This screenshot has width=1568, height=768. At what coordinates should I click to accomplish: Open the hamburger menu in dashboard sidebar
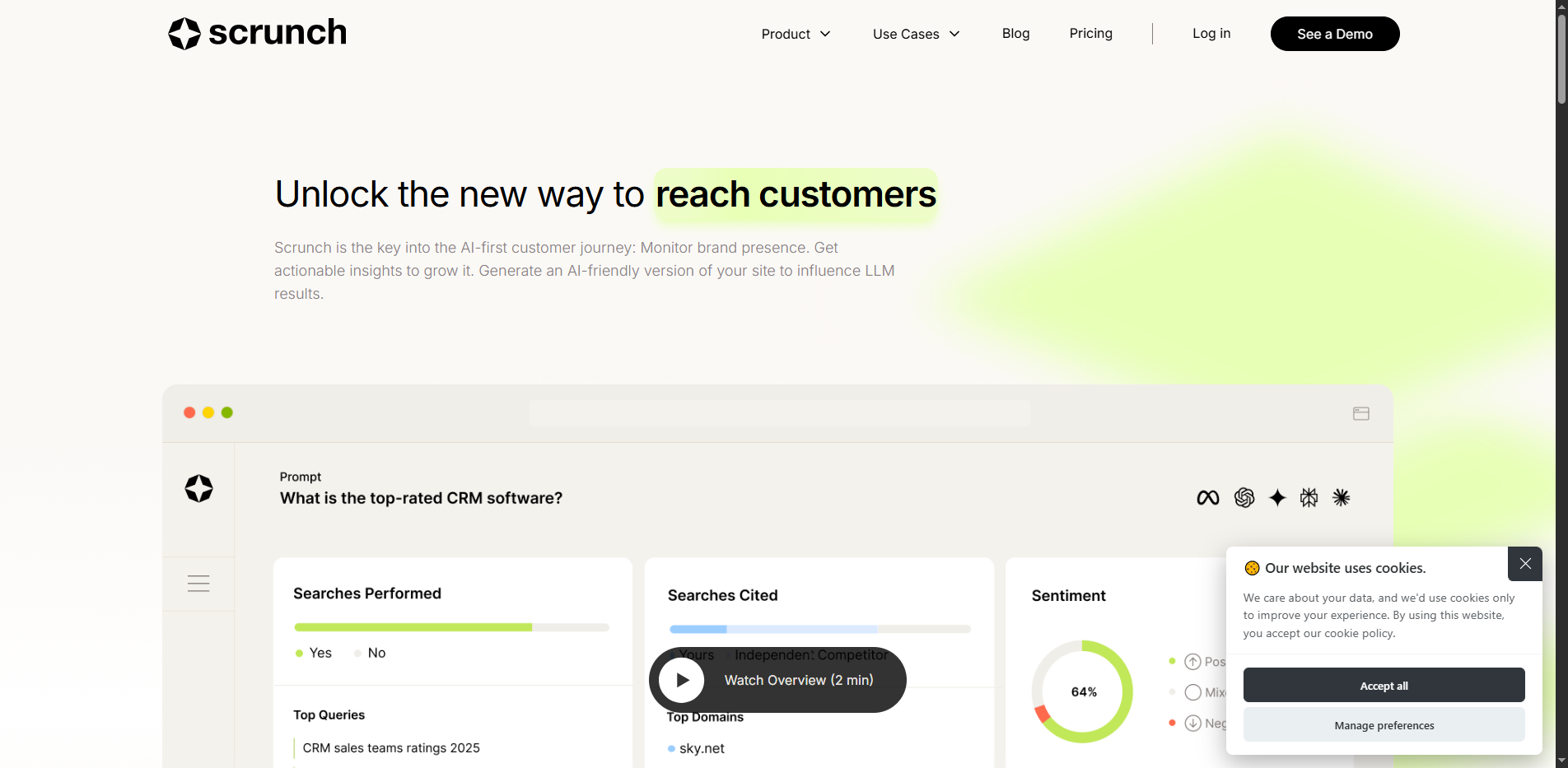coord(198,584)
